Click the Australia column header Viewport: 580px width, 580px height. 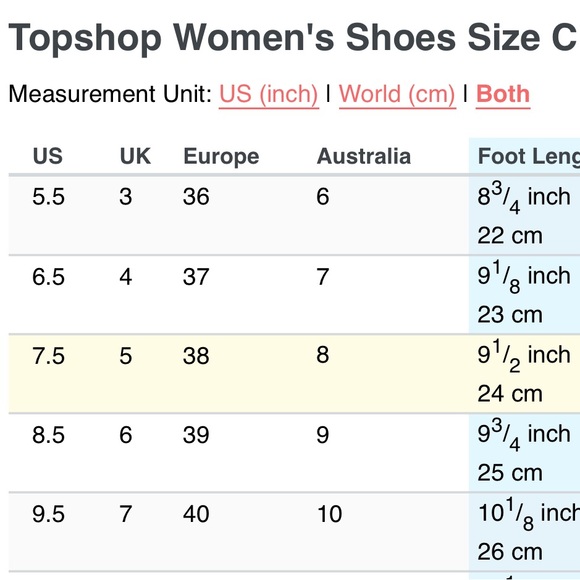pos(364,156)
